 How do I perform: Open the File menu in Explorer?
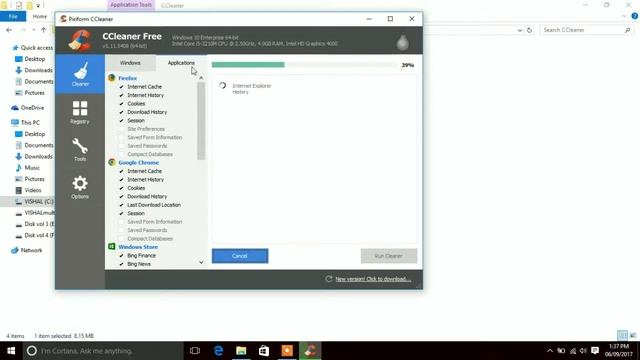pyautogui.click(x=13, y=16)
